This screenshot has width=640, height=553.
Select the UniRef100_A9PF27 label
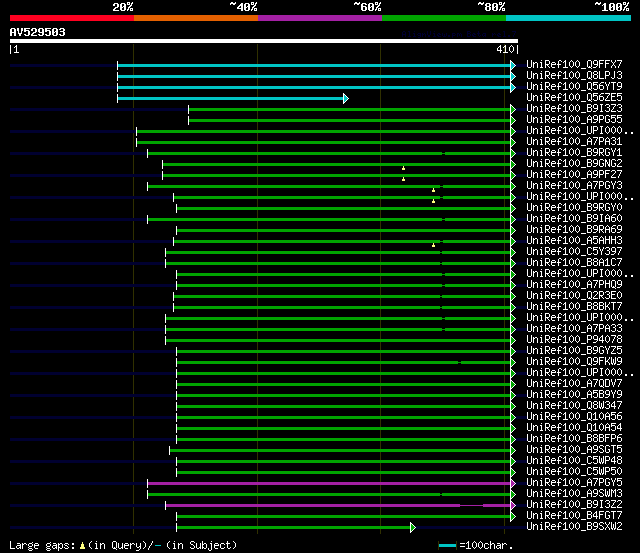(574, 174)
